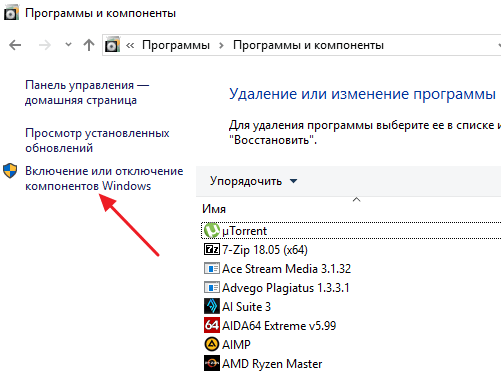Viewport: 501px width, 374px height.
Task: Open Включение или отключение компонентов Windows
Action: [x=104, y=178]
